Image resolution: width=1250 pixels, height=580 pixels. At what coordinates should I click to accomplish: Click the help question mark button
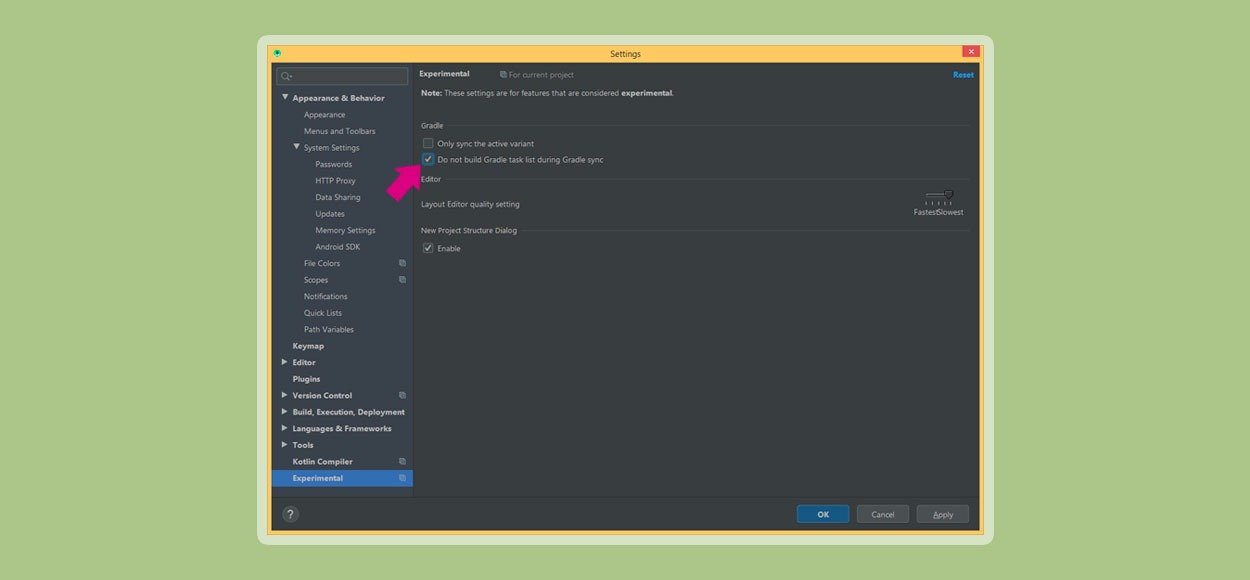point(290,514)
